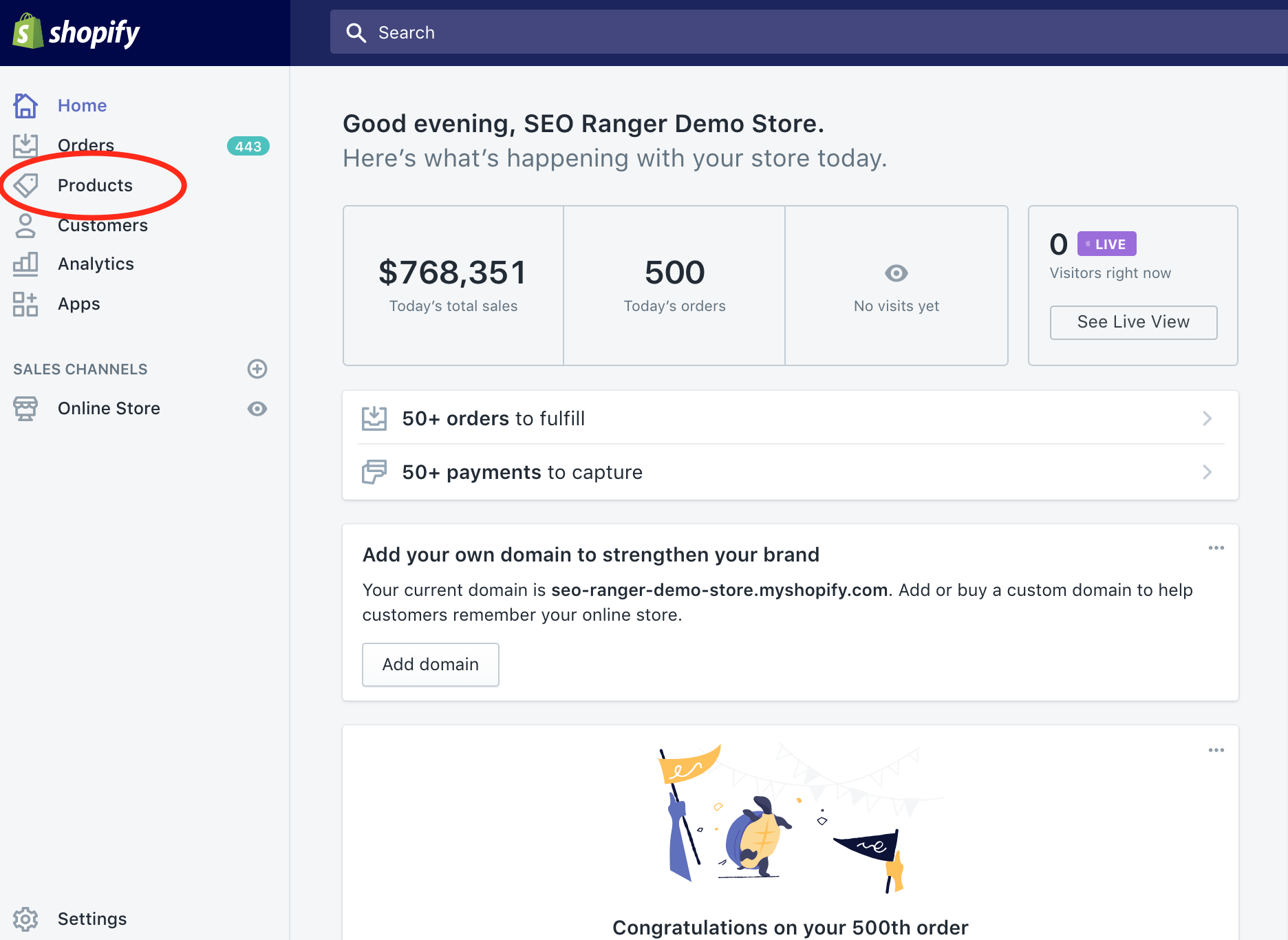Click Add domain button
The image size is (1288, 940).
click(x=431, y=665)
